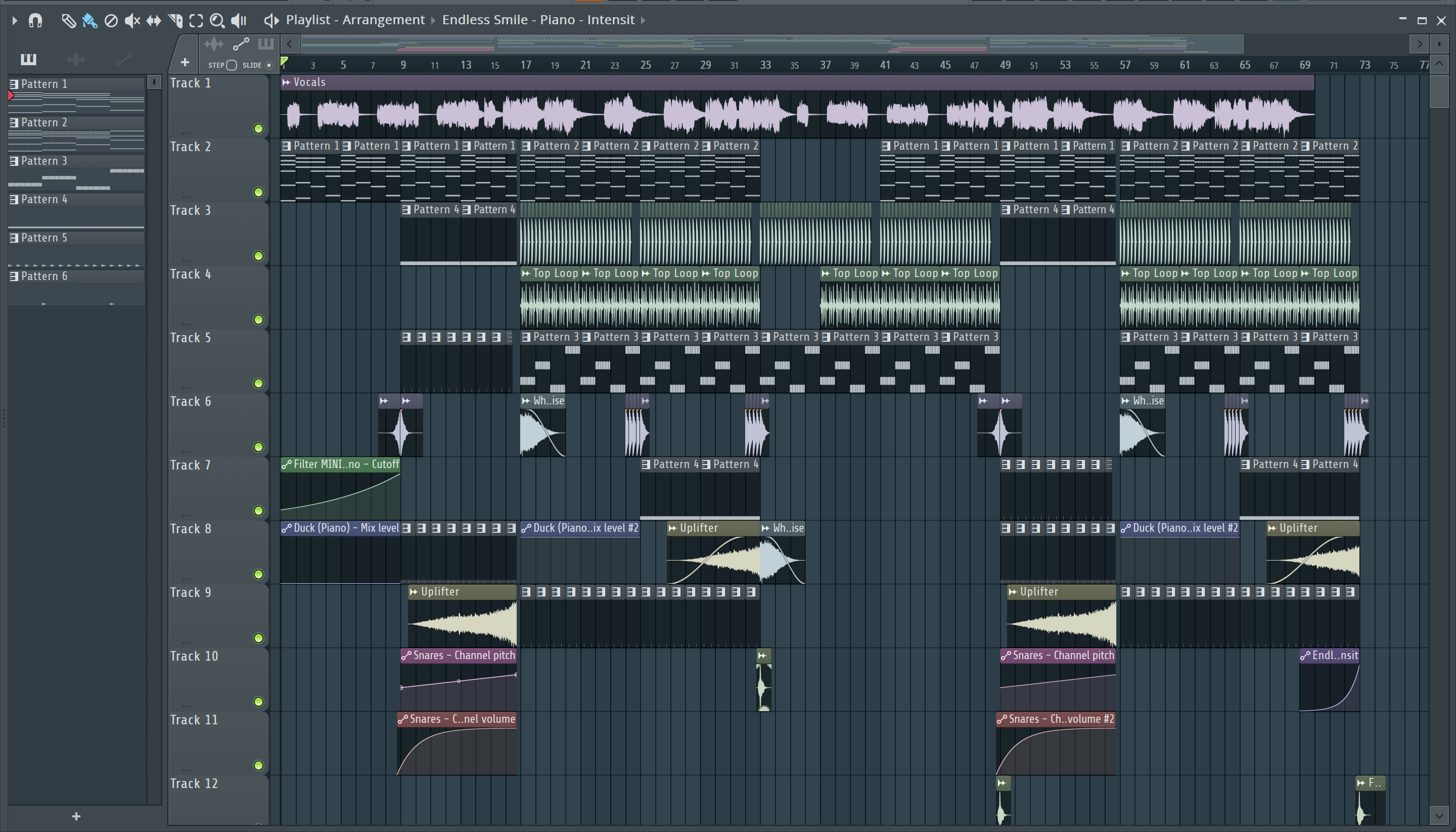Click bar 49 on the timeline ruler

coord(1005,65)
